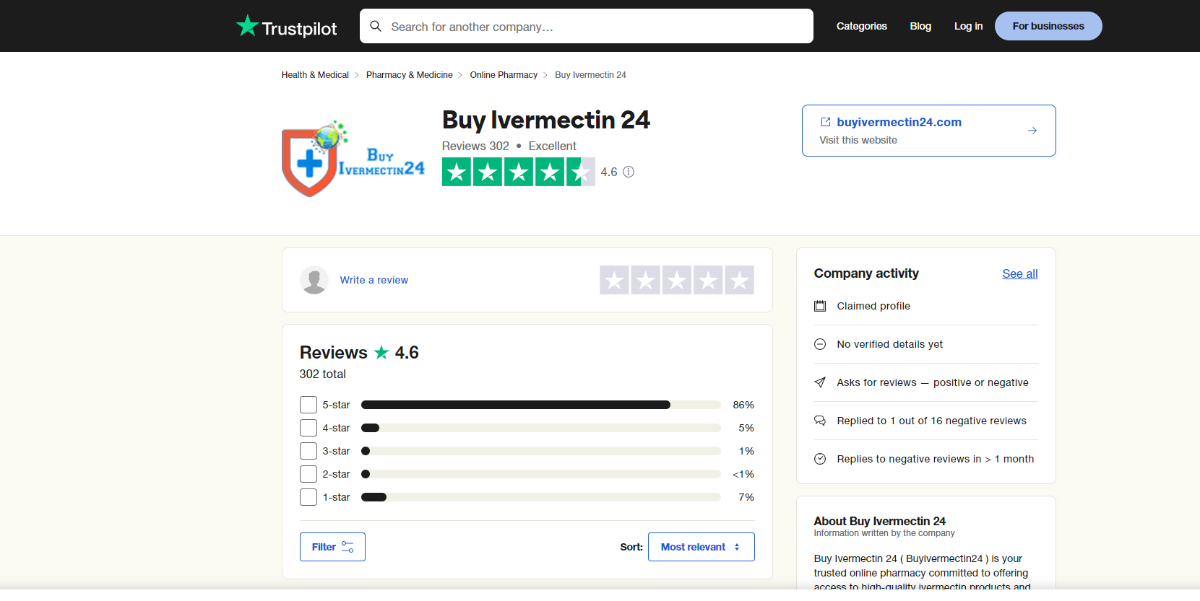
Task: Check the 3-star filter checkbox
Action: [308, 451]
